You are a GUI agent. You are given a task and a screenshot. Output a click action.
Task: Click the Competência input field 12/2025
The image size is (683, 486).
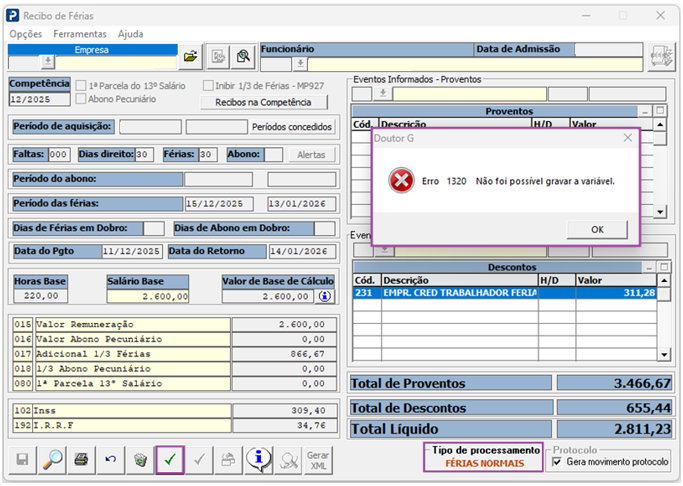pos(37,100)
